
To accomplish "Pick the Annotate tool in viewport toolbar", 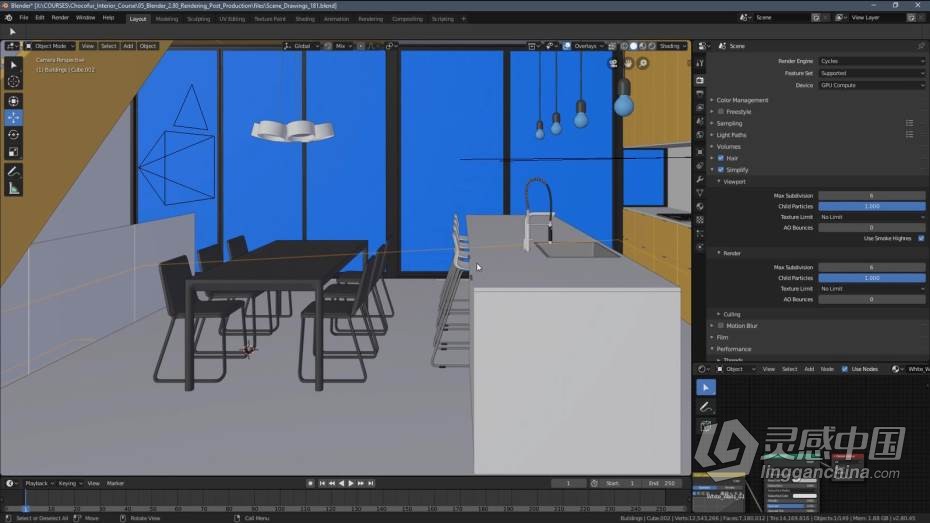I will (13, 171).
